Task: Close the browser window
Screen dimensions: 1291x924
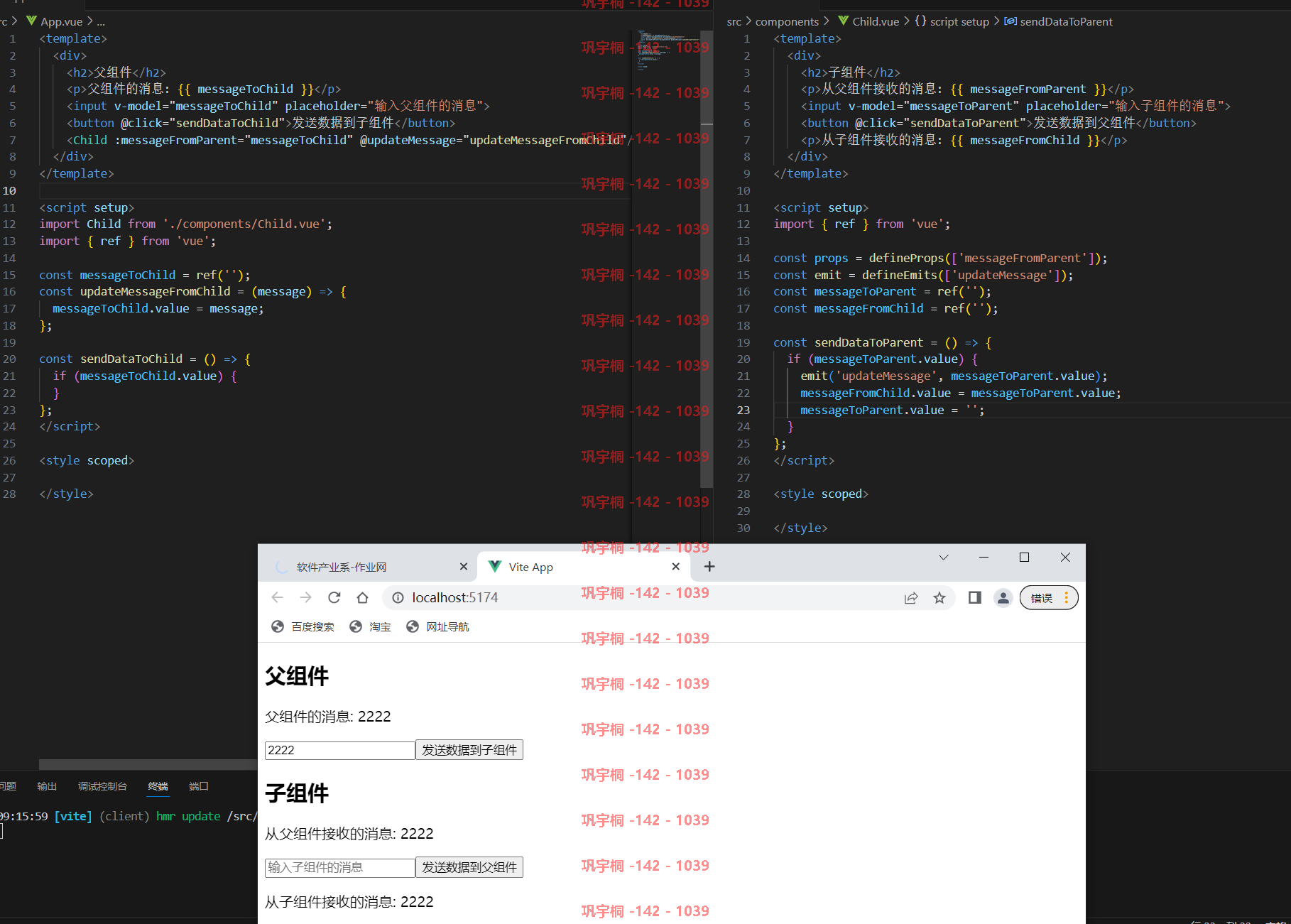Action: click(x=1065, y=558)
